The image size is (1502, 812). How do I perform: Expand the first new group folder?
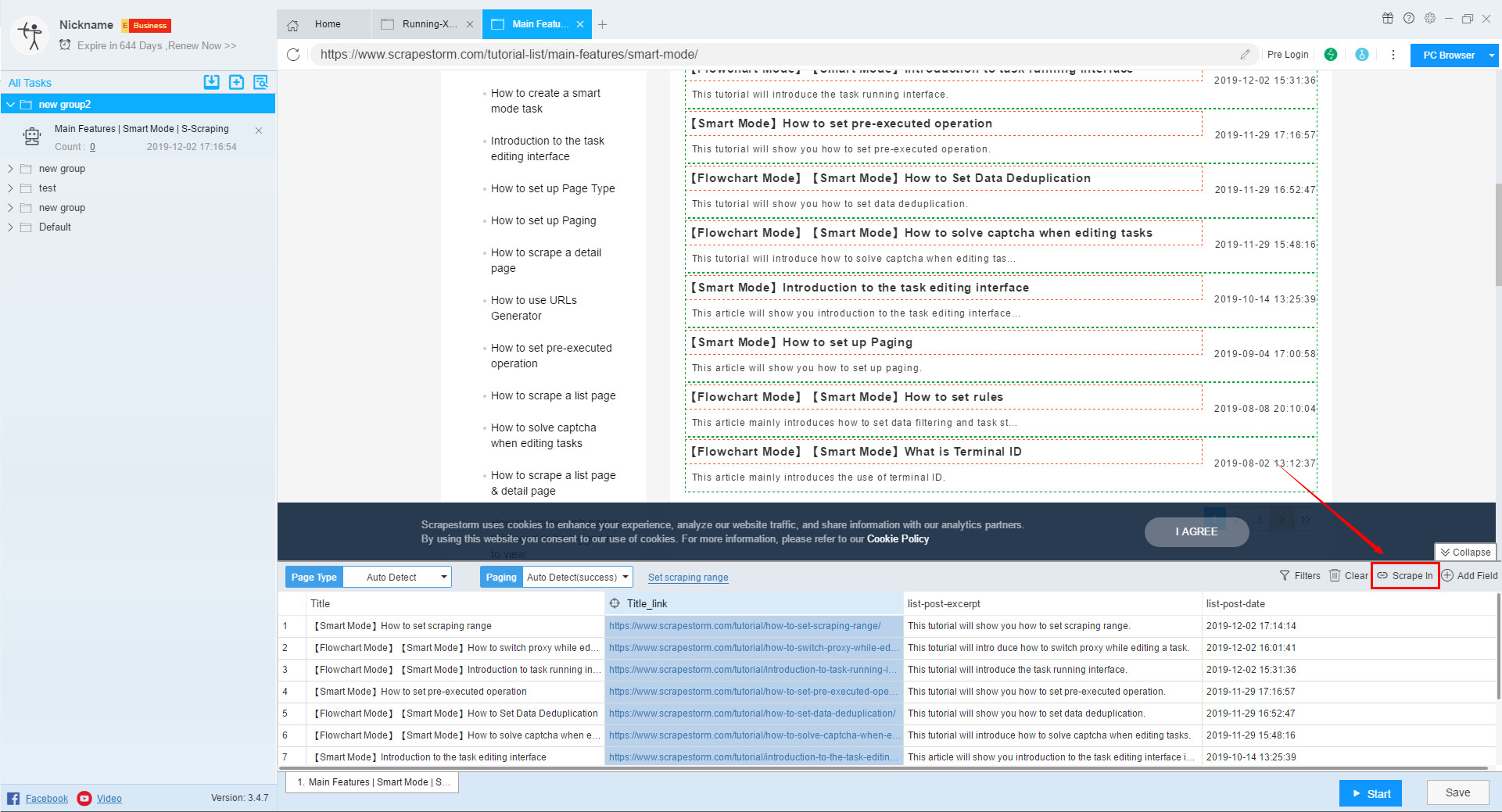[10, 169]
